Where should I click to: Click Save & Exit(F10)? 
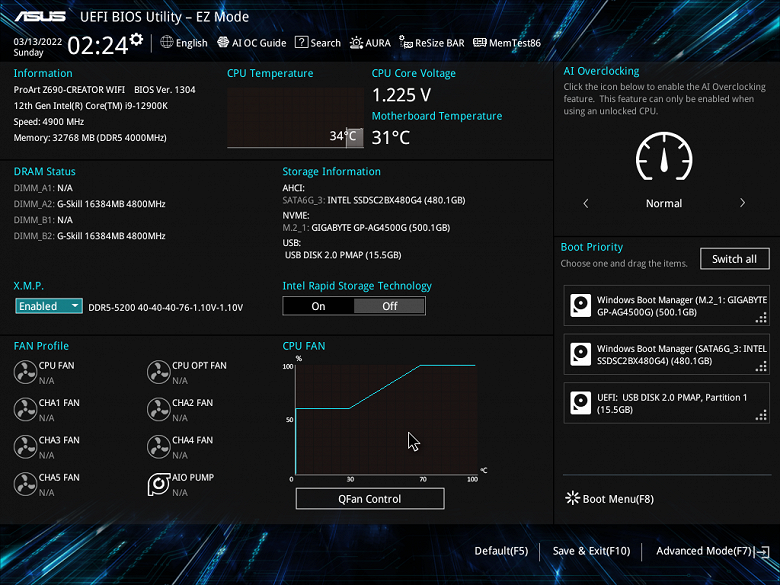591,551
